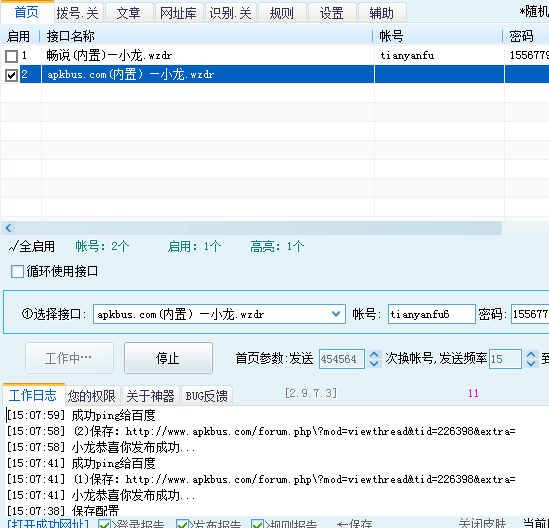Toggle 规则报告 checkbox

(x=258, y=523)
